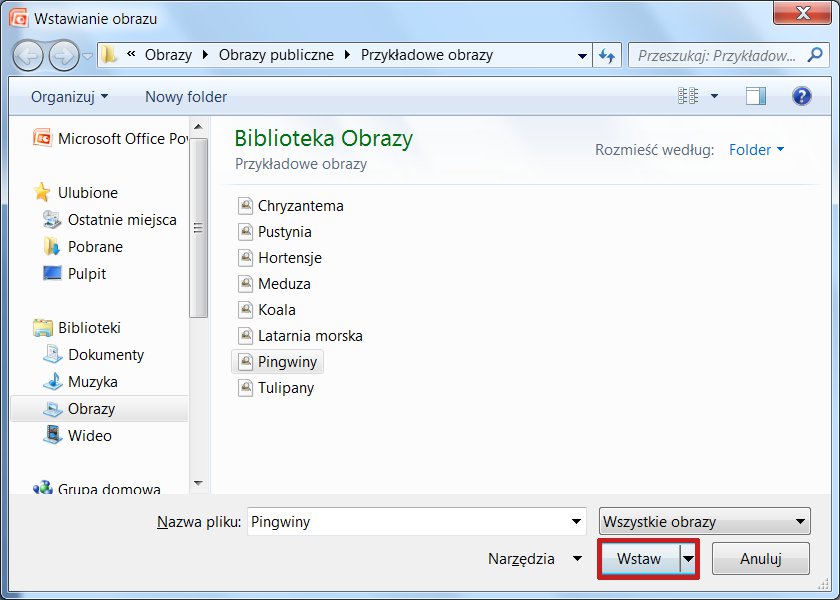This screenshot has height=600, width=840.
Task: Open the view options dropdown arrow
Action: (714, 96)
